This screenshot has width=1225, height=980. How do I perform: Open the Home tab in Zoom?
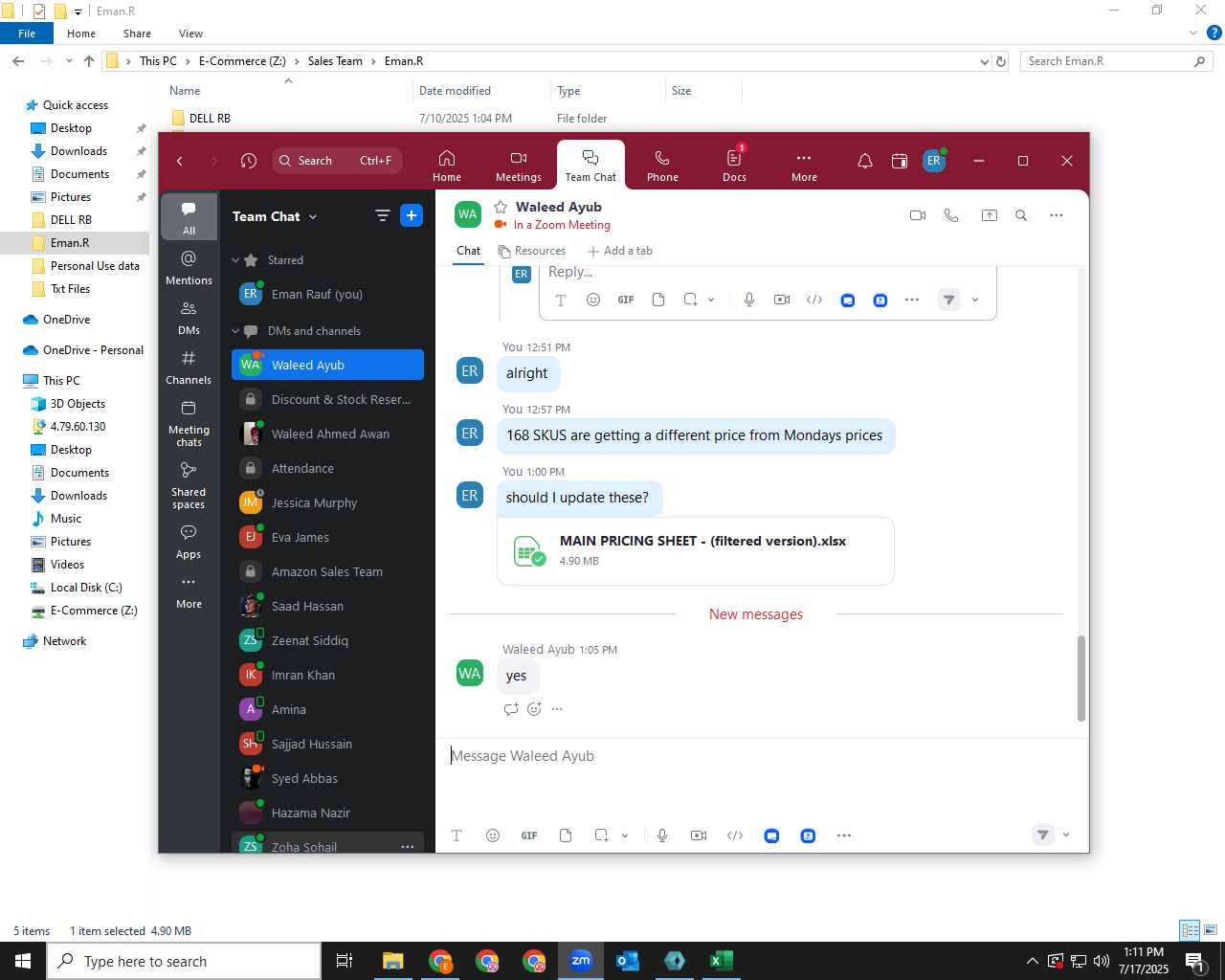point(447,166)
